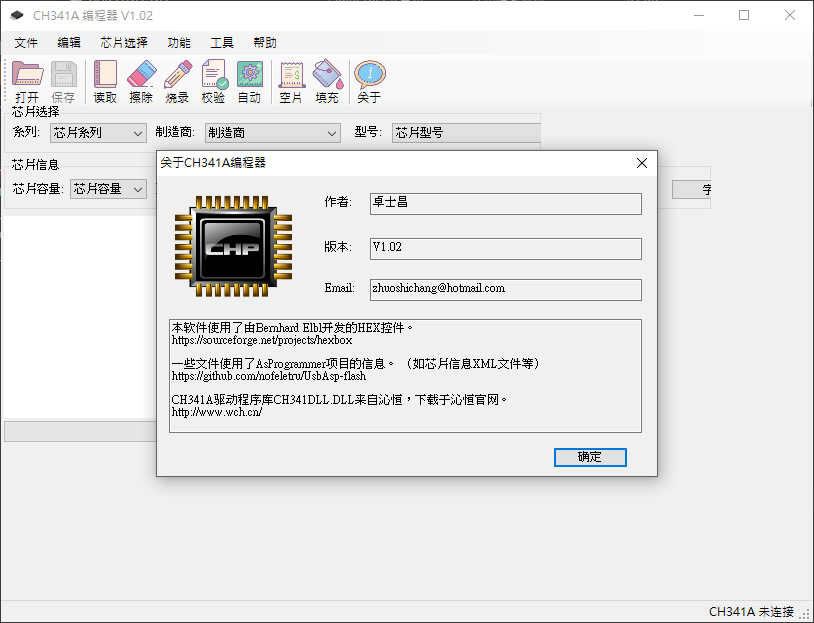Open the 功能 menu
Image resolution: width=814 pixels, height=623 pixels.
pyautogui.click(x=179, y=43)
